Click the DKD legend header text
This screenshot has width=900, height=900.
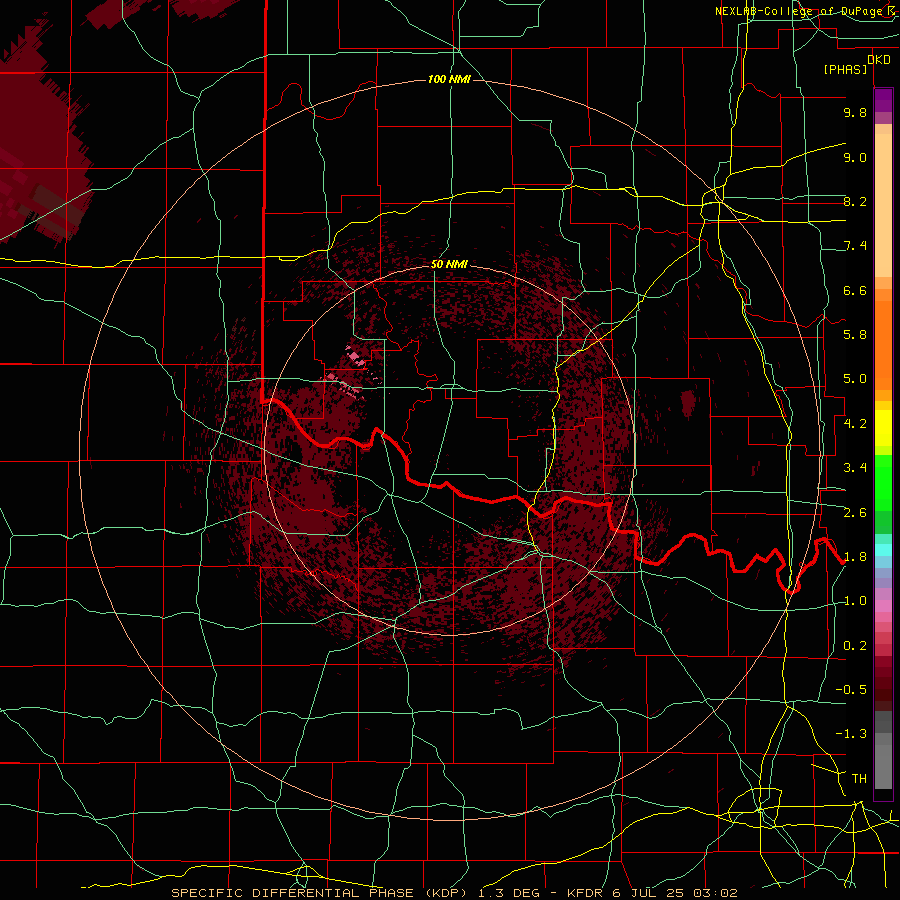(878, 60)
